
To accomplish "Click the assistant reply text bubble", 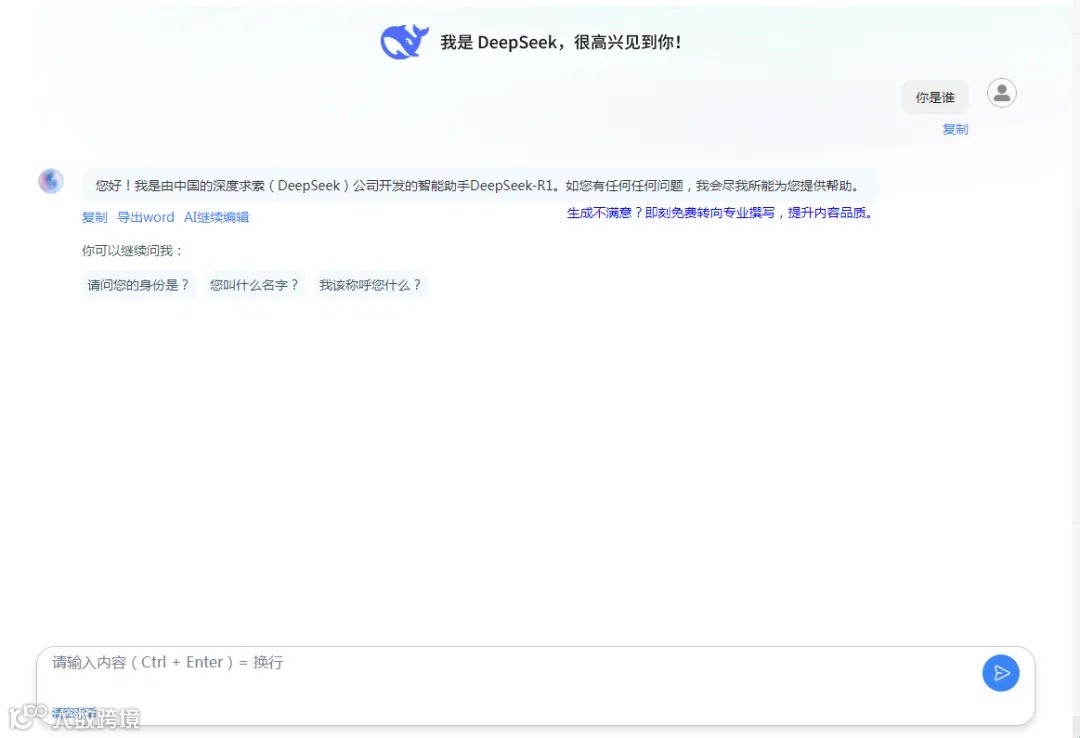I will pos(480,185).
